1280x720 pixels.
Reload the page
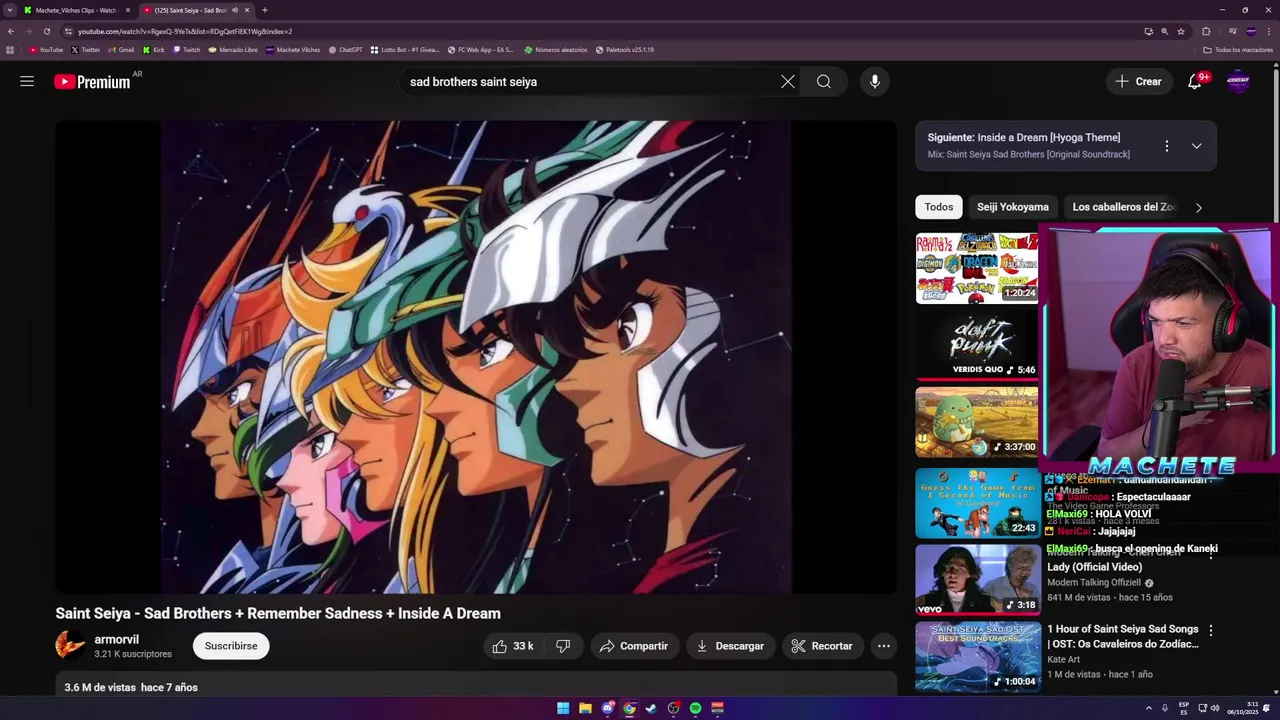click(46, 31)
